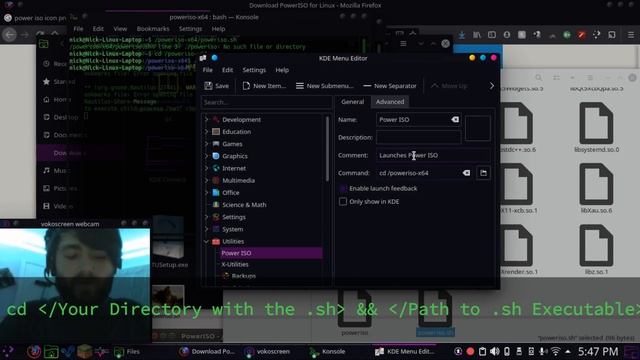Insert a New Separator from toolbar
This screenshot has height=360, width=640.
coord(390,86)
